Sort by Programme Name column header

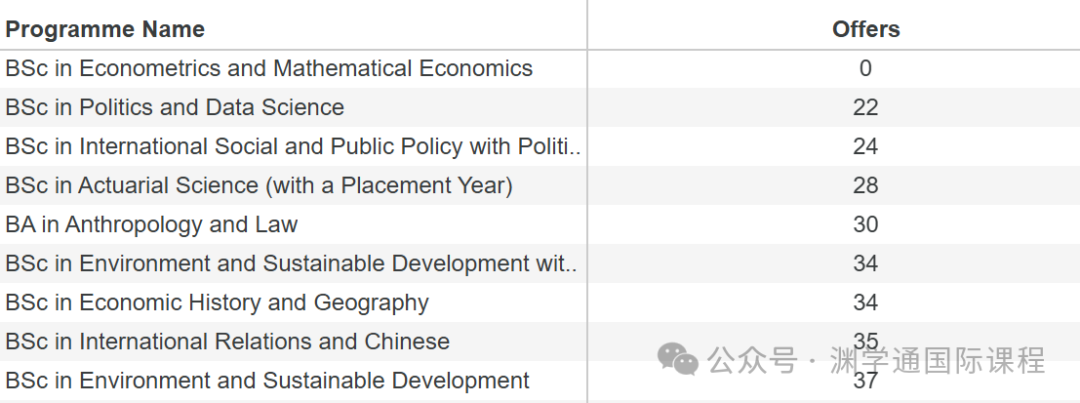tap(105, 29)
